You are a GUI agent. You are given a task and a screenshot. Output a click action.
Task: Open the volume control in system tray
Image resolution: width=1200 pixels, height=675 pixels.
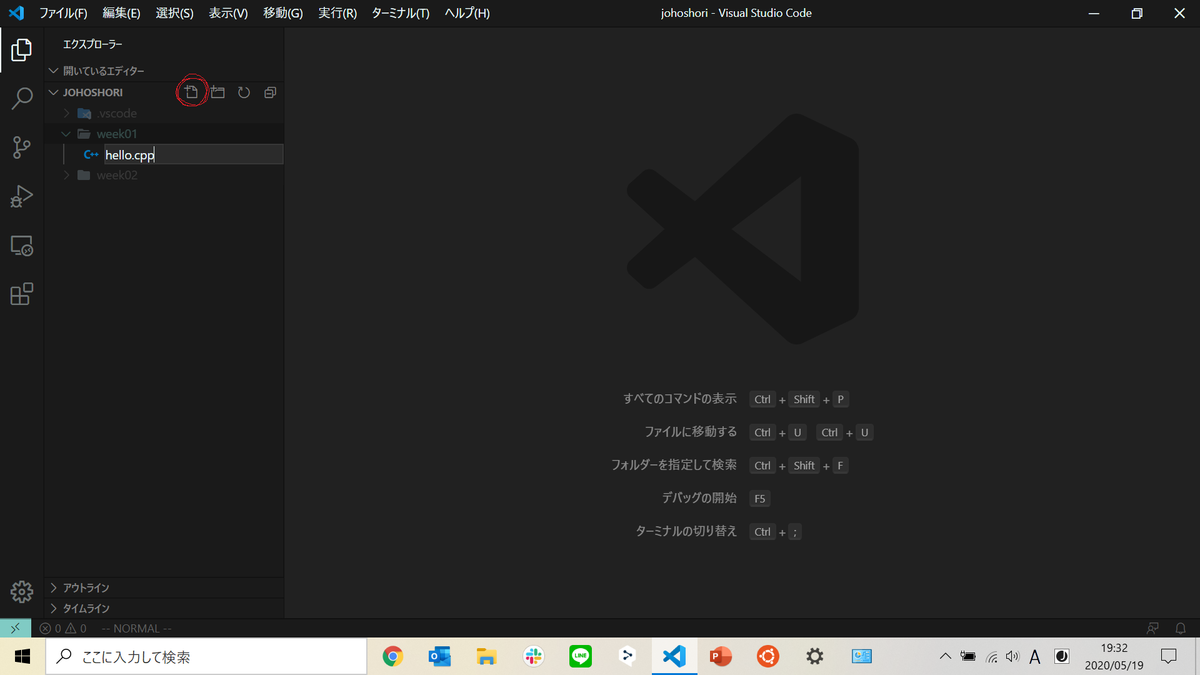(x=1012, y=656)
